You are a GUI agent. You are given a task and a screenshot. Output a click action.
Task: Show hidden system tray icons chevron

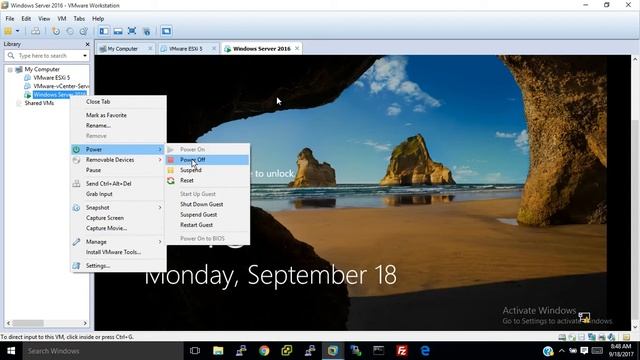(x=562, y=351)
